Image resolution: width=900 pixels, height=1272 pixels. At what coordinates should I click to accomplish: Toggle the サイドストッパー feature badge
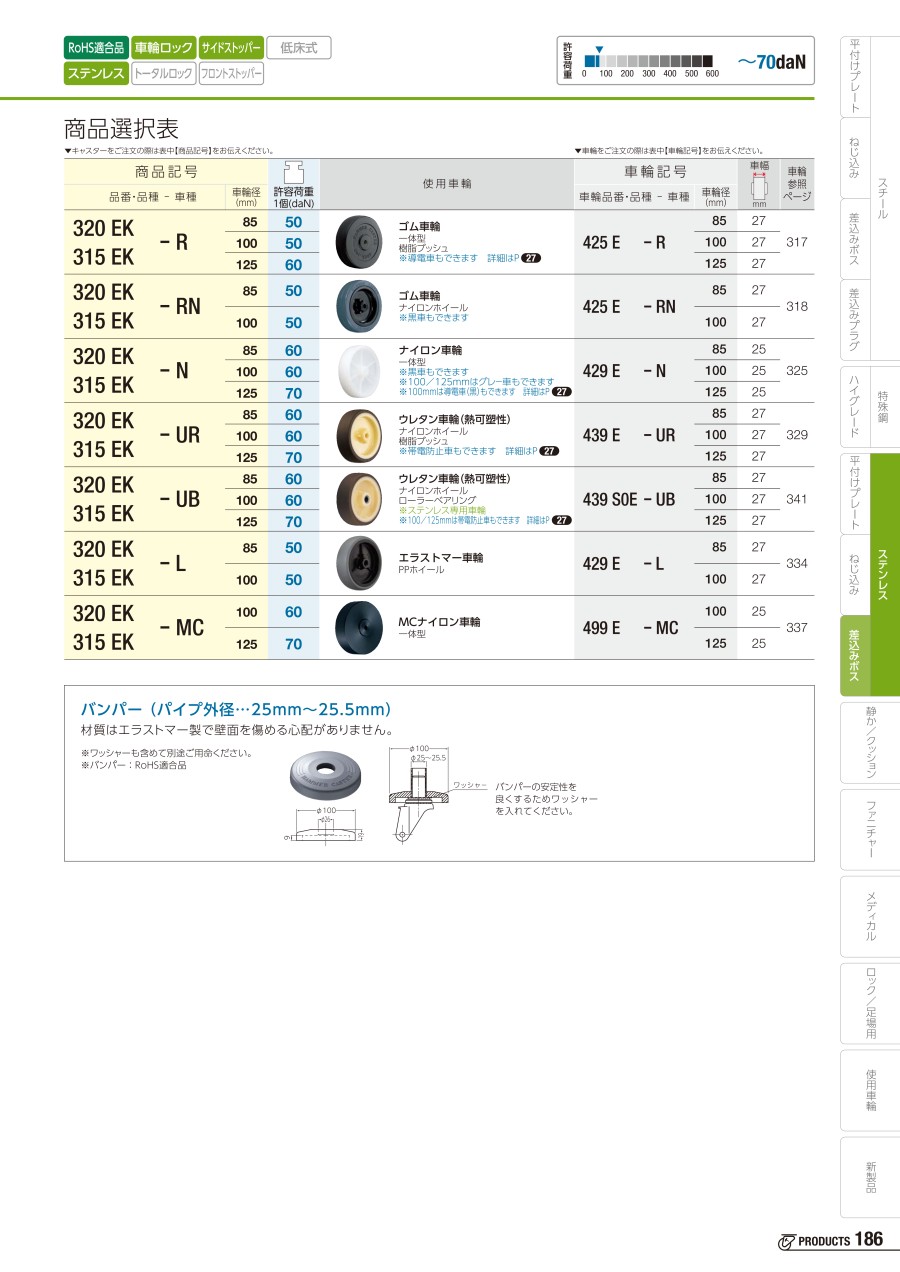click(x=231, y=47)
